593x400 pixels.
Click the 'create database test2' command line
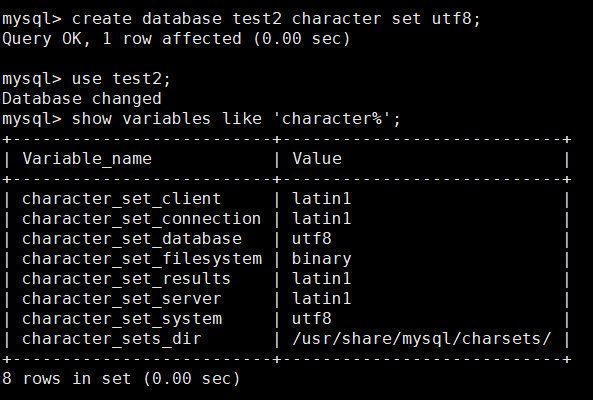coord(241,19)
